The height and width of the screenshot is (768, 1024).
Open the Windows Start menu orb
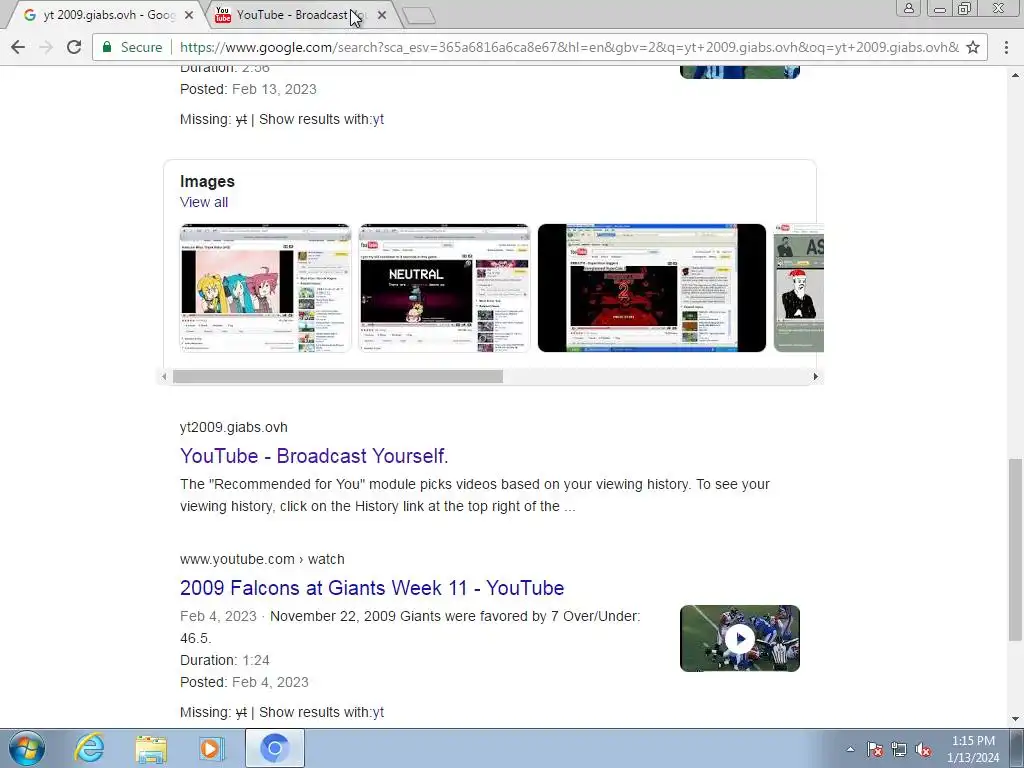click(x=27, y=748)
